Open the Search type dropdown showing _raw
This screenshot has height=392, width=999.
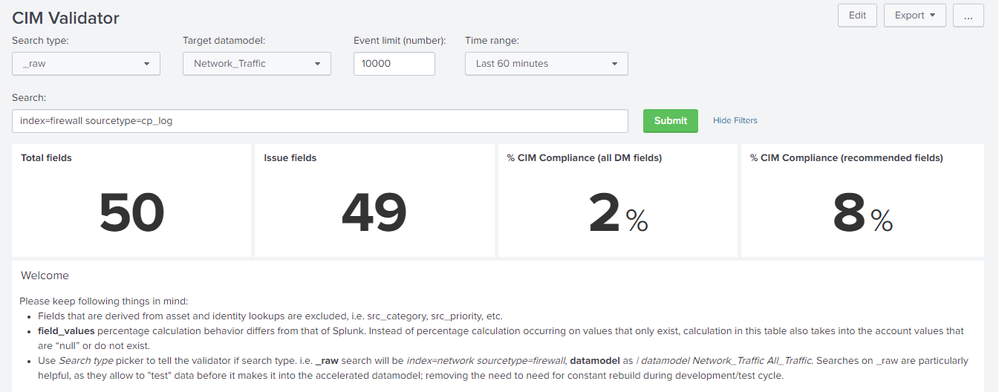(86, 64)
